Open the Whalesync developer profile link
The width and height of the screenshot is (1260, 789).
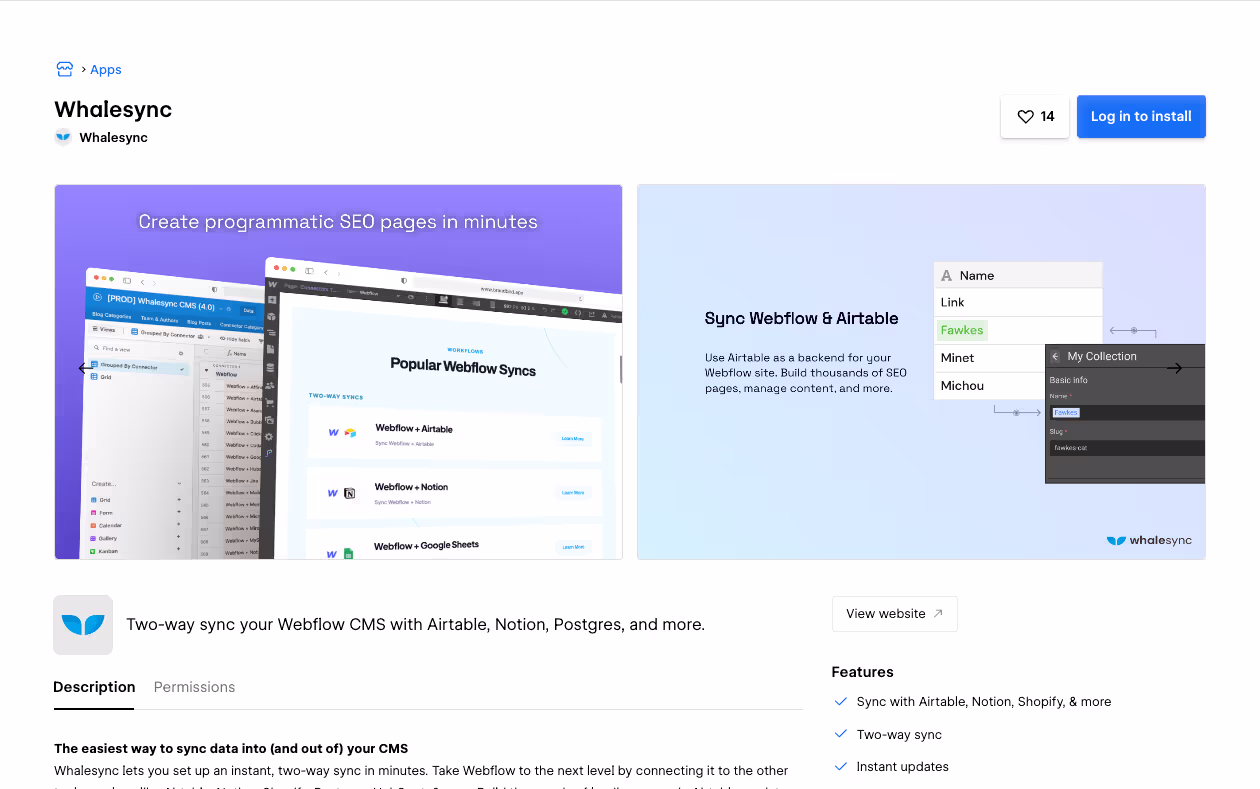click(114, 138)
